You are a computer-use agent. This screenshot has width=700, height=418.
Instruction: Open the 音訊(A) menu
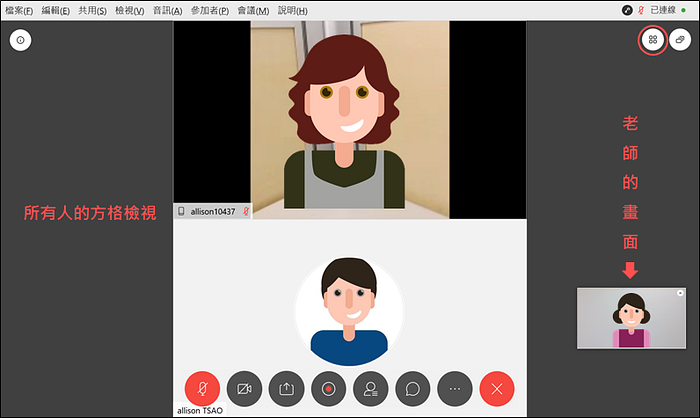click(x=167, y=11)
